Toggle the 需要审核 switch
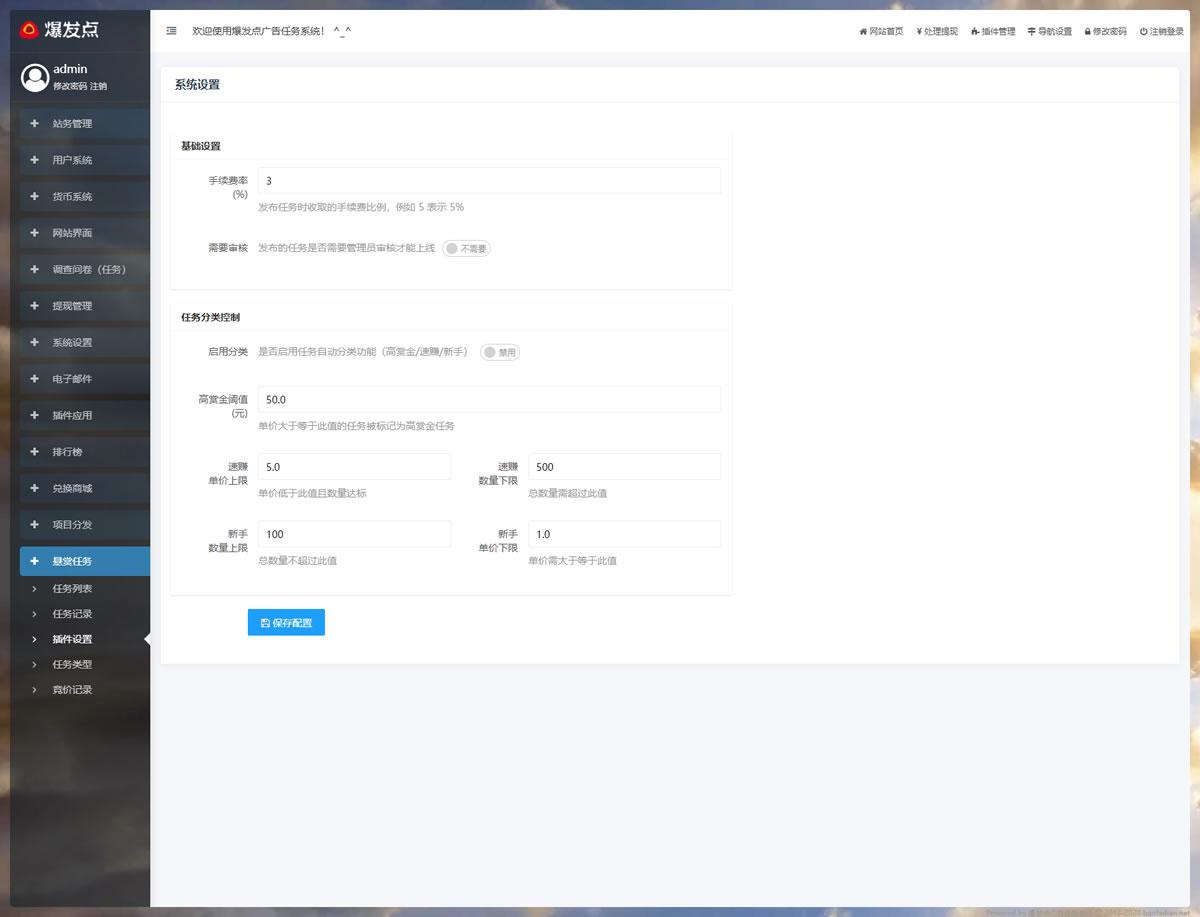The height and width of the screenshot is (917, 1200). (x=466, y=248)
